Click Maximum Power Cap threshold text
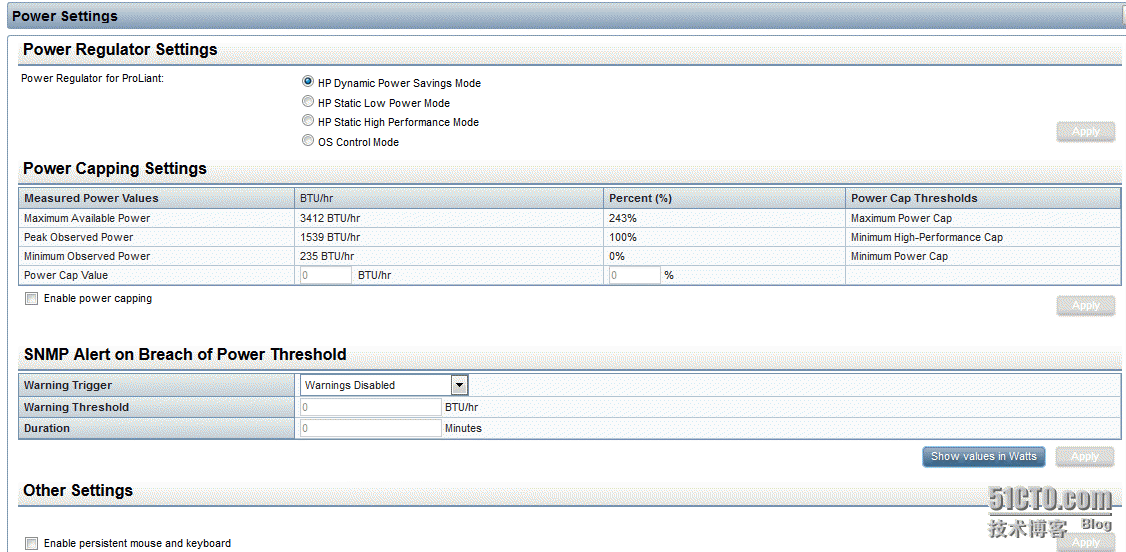 pyautogui.click(x=901, y=218)
